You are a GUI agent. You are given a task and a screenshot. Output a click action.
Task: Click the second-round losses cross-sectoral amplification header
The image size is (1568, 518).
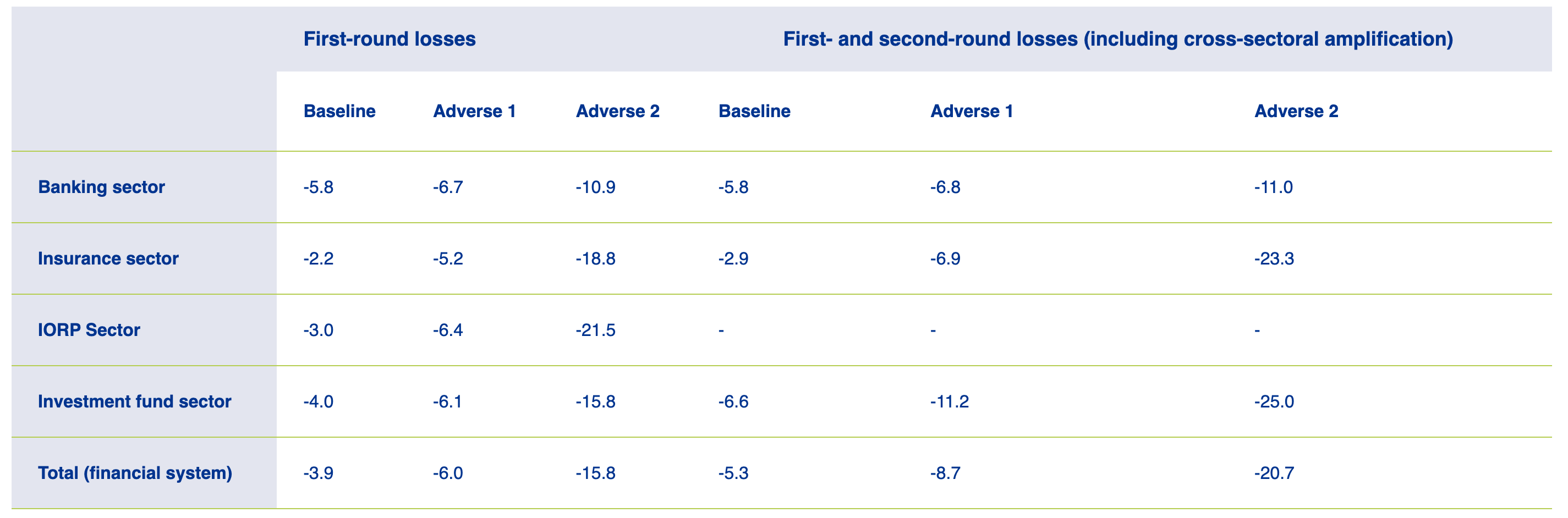[1117, 39]
